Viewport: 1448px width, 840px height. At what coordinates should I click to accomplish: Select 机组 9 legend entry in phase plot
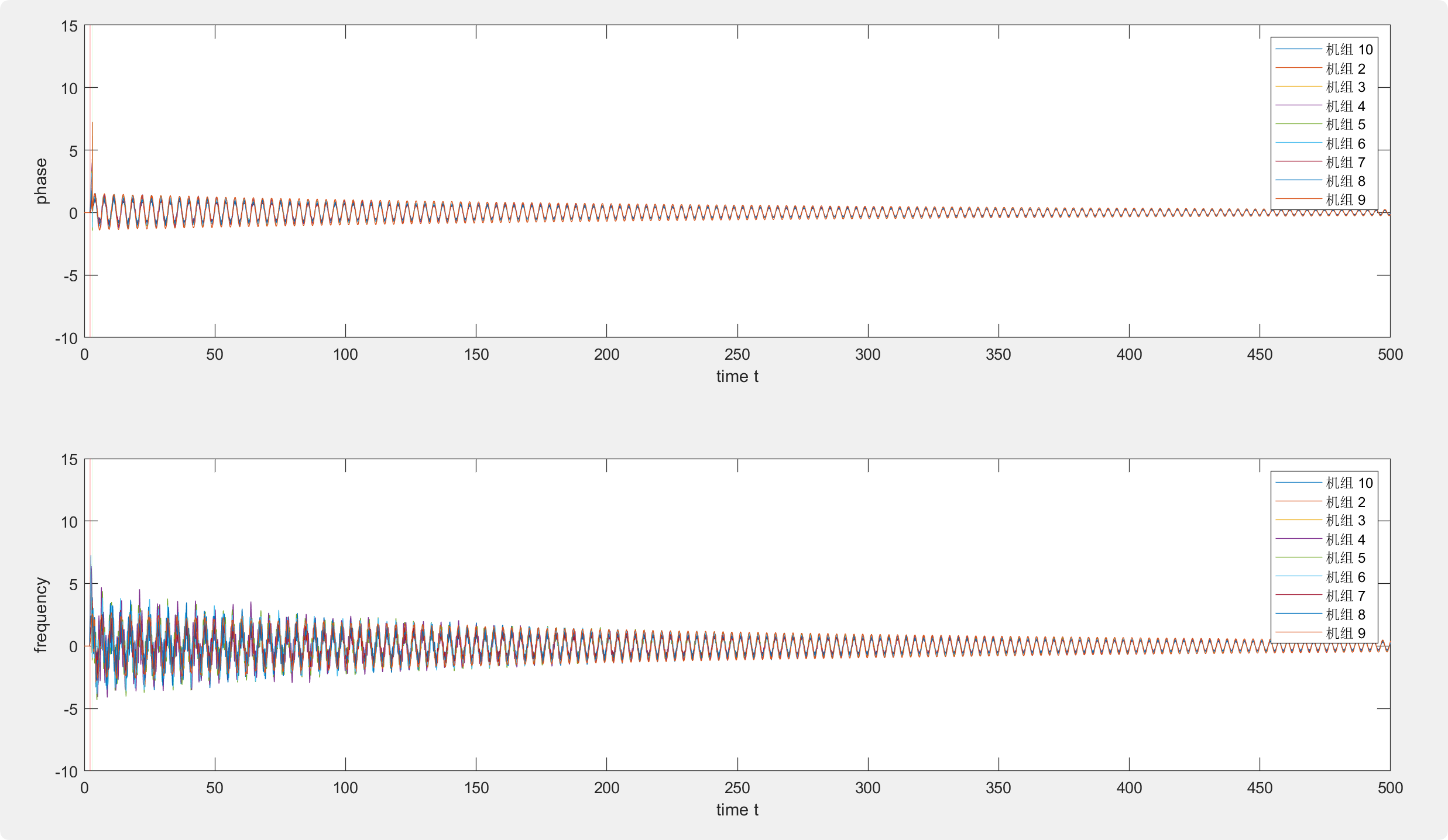(x=1345, y=200)
